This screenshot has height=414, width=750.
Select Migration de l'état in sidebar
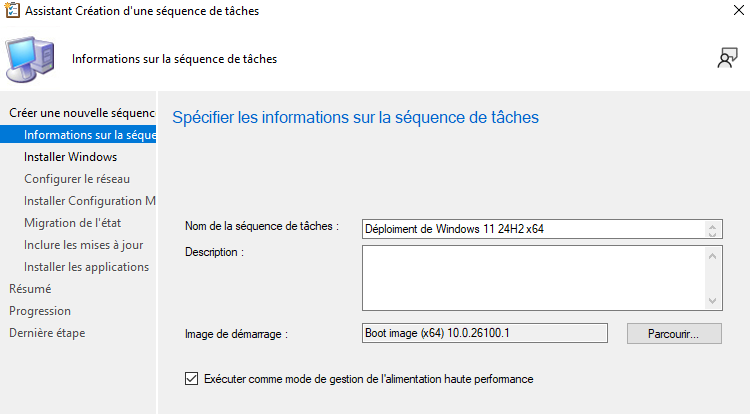[72, 223]
